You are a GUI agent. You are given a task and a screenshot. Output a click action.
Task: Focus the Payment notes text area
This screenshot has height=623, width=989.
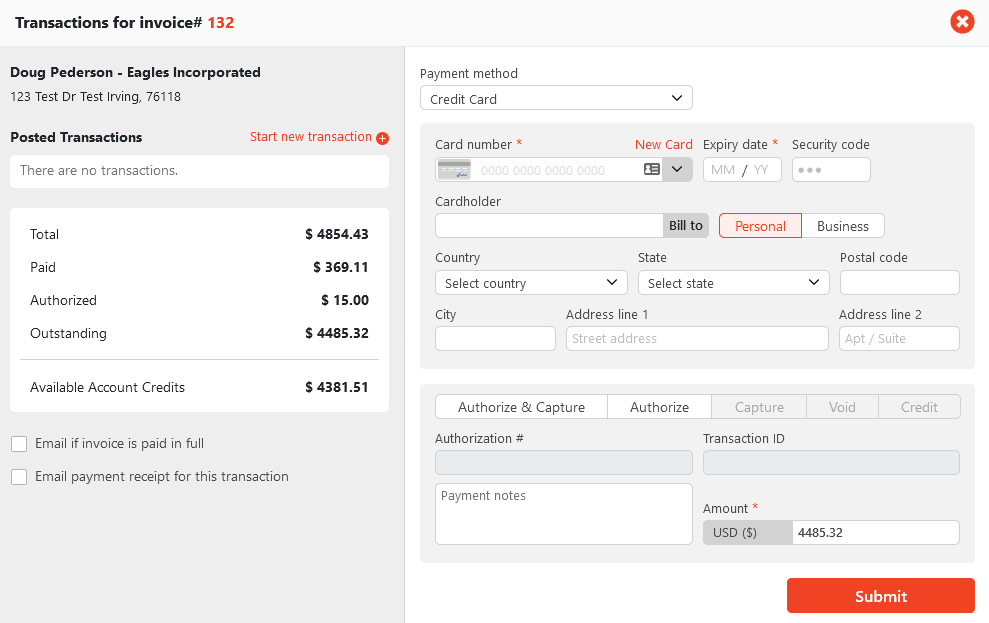(563, 514)
